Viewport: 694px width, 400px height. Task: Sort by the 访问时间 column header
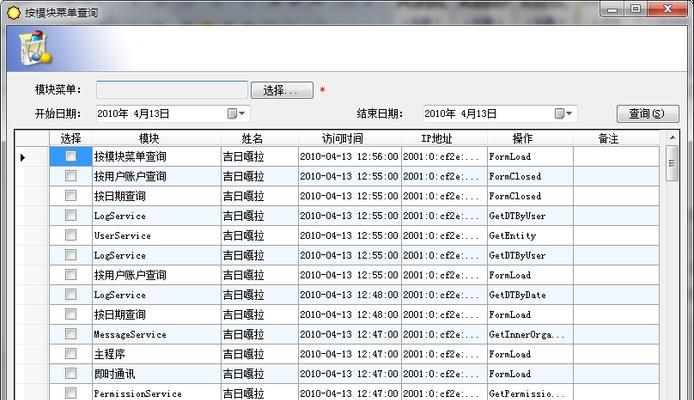[350, 138]
